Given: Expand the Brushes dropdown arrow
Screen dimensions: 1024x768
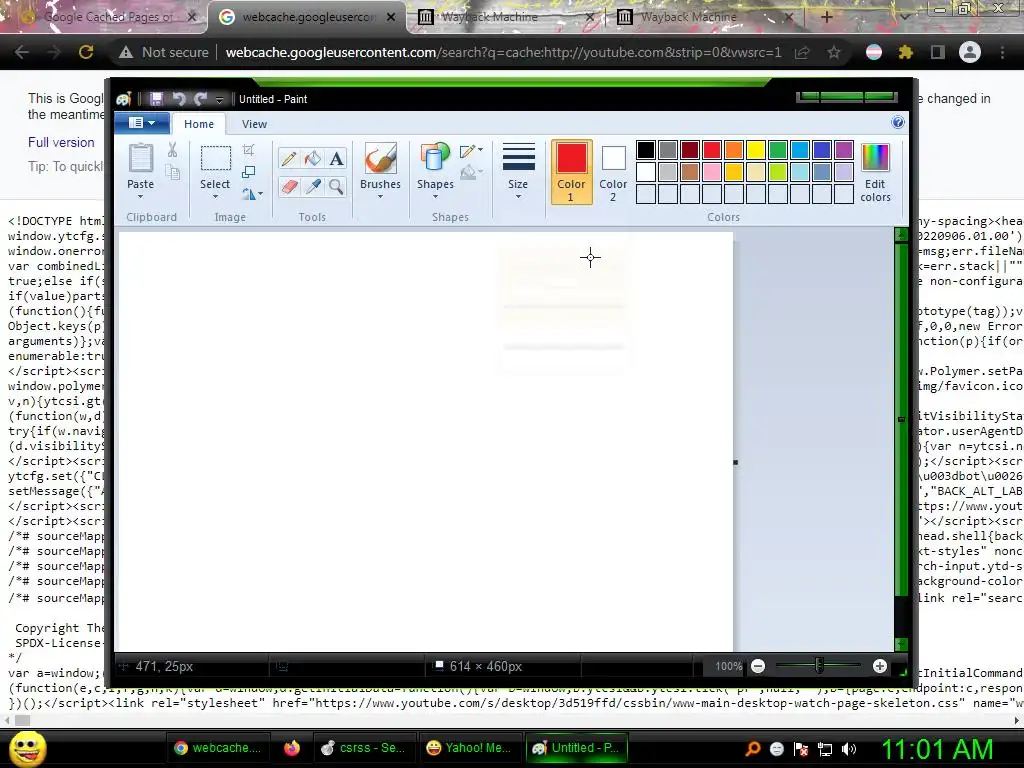Looking at the screenshot, I should pyautogui.click(x=380, y=197).
